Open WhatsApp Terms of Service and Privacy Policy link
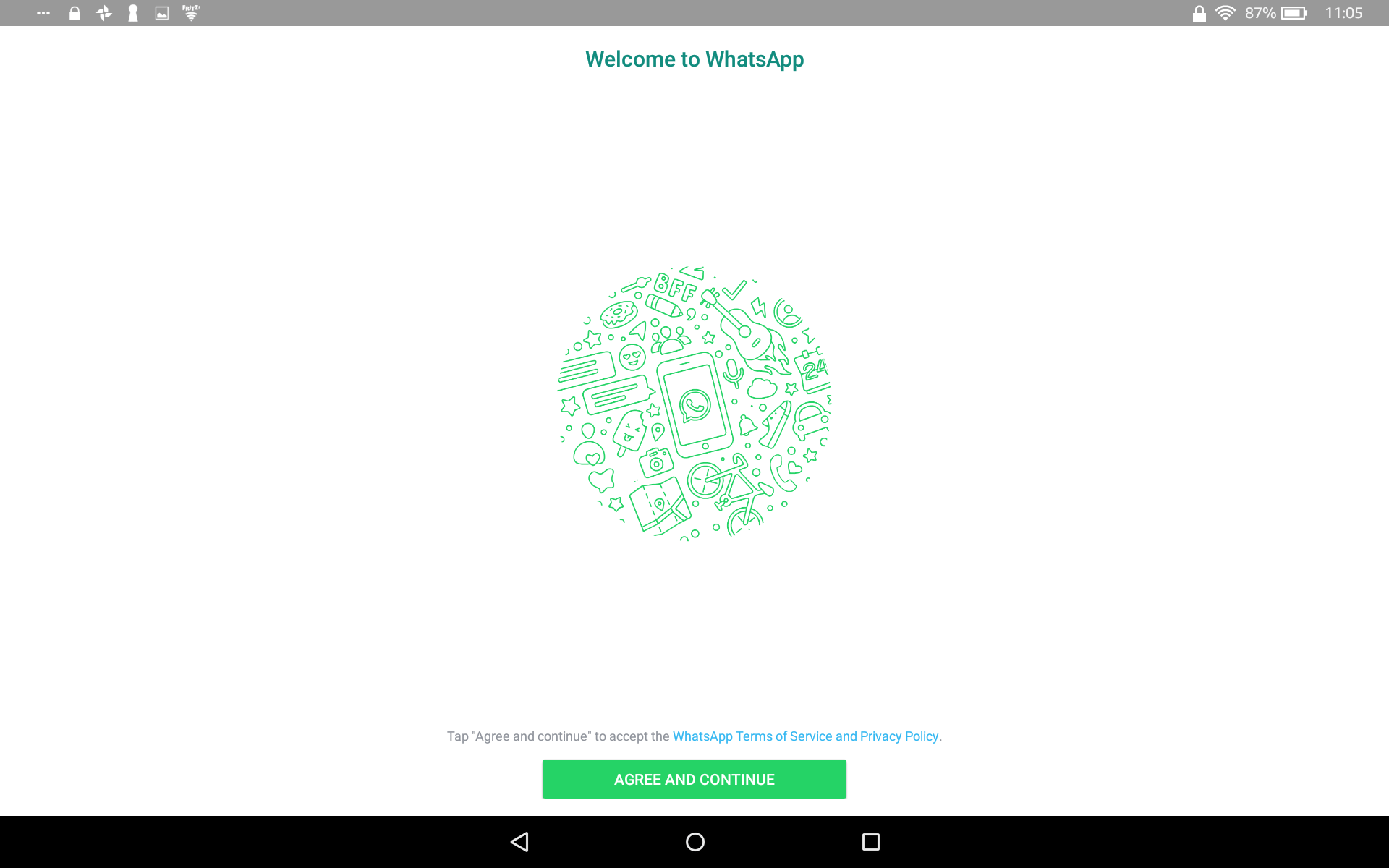1389x868 pixels. pyautogui.click(x=806, y=736)
